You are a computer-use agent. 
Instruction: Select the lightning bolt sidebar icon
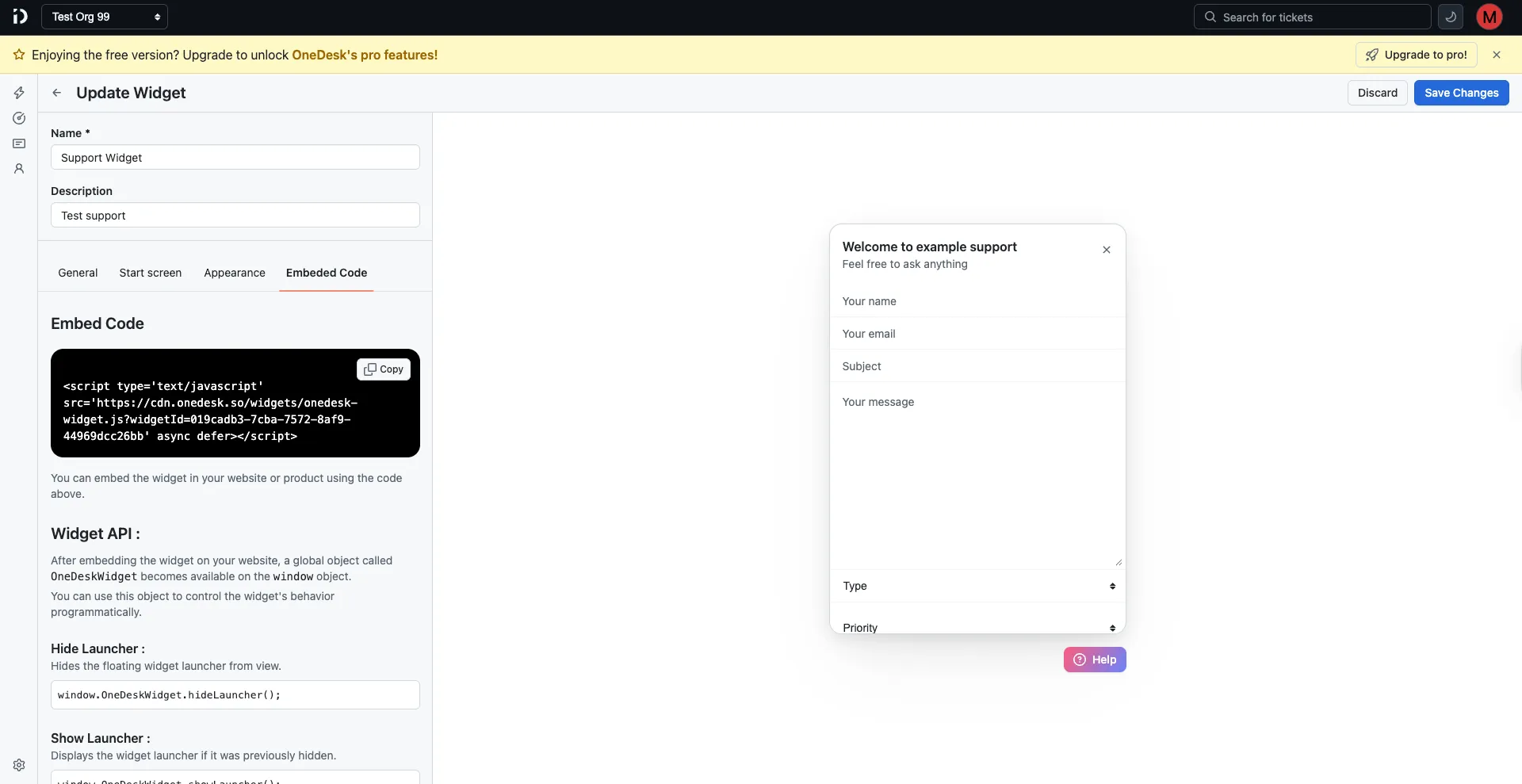(19, 93)
